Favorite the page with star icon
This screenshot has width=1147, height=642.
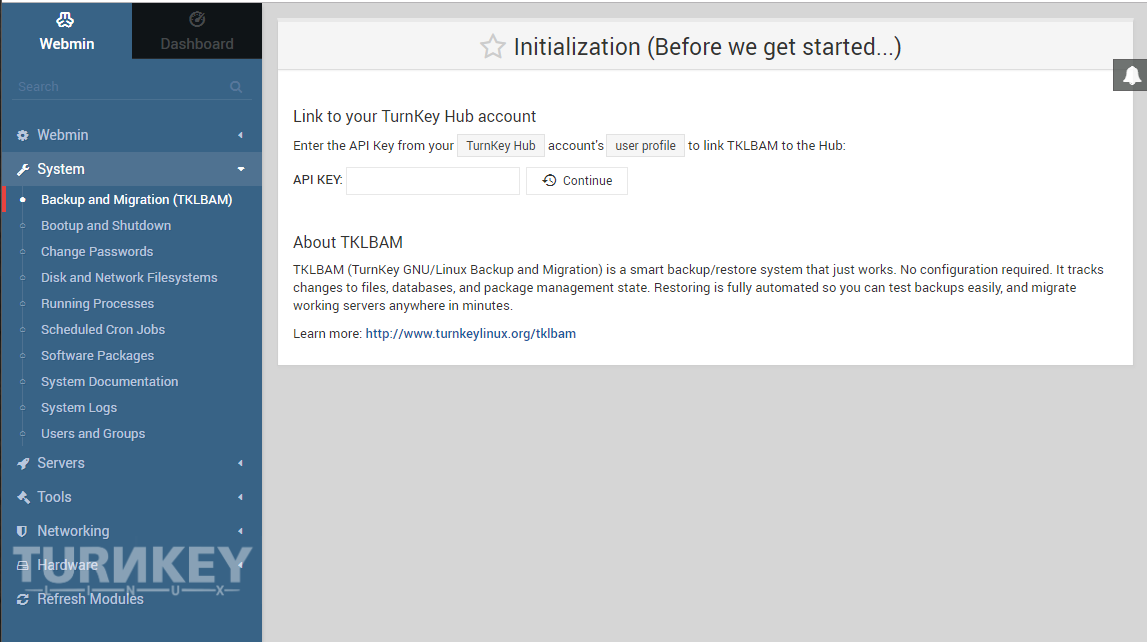coord(492,47)
